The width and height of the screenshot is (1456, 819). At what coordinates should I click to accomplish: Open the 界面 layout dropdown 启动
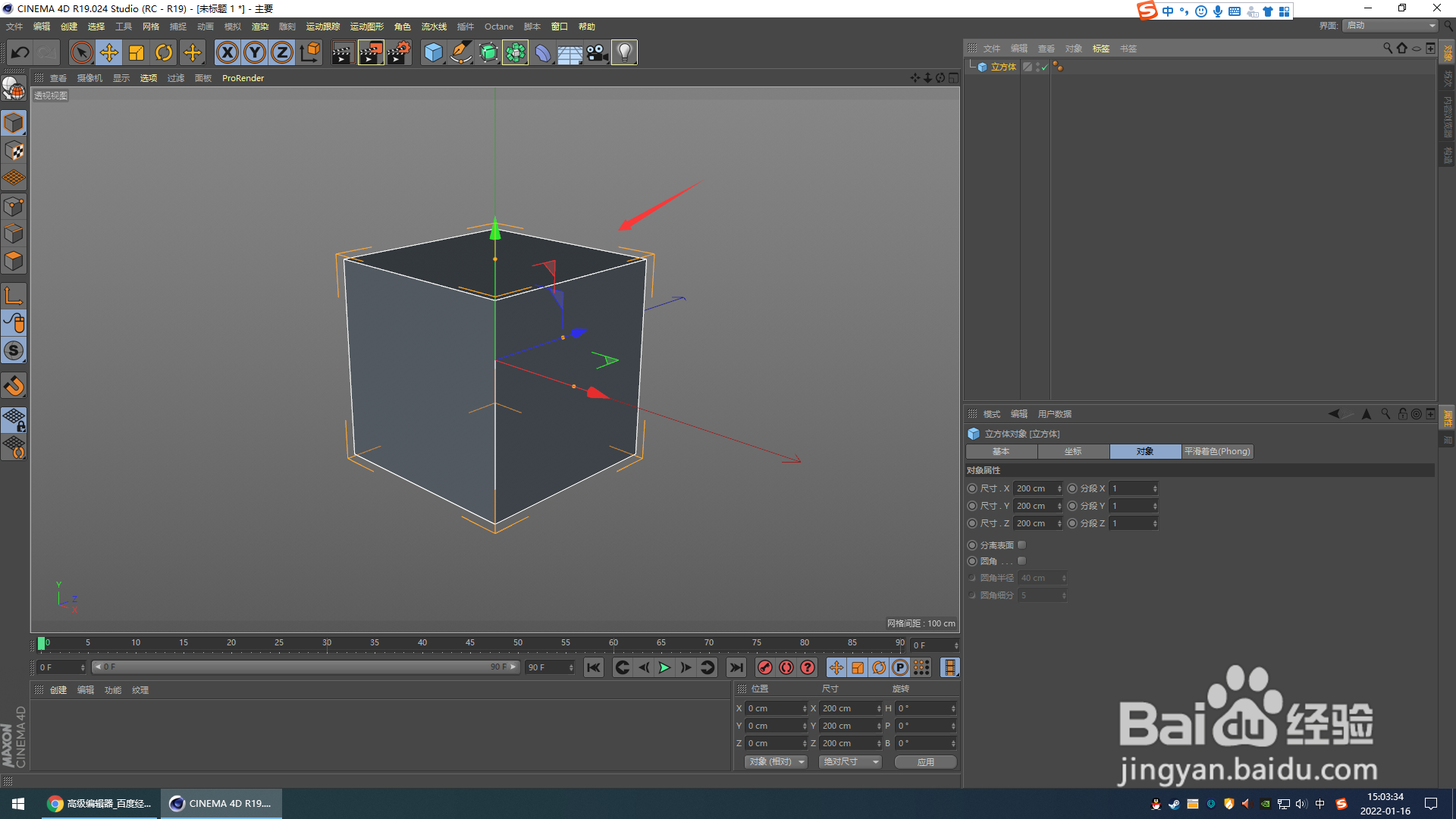click(x=1391, y=26)
